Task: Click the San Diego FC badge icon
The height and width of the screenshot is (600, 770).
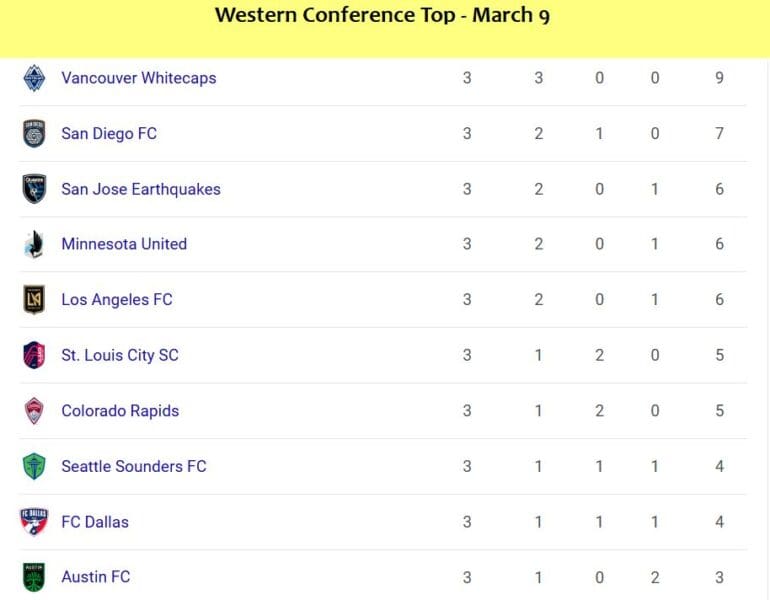Action: tap(34, 134)
